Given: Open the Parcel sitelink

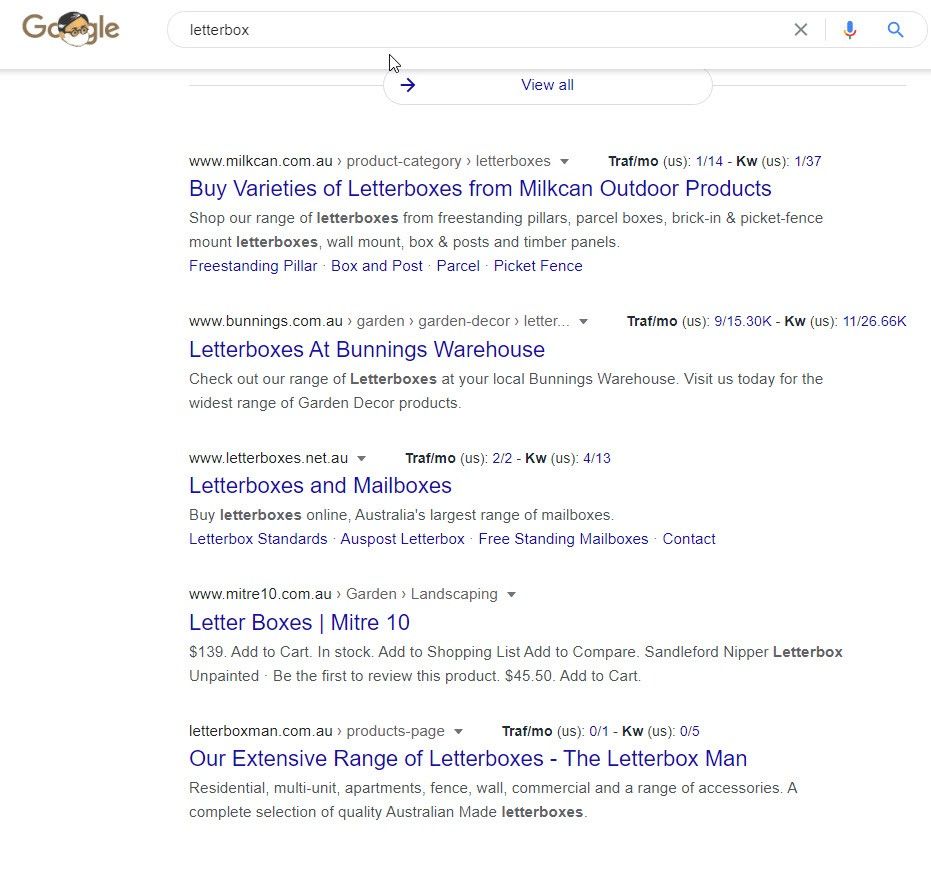Looking at the screenshot, I should pos(458,266).
